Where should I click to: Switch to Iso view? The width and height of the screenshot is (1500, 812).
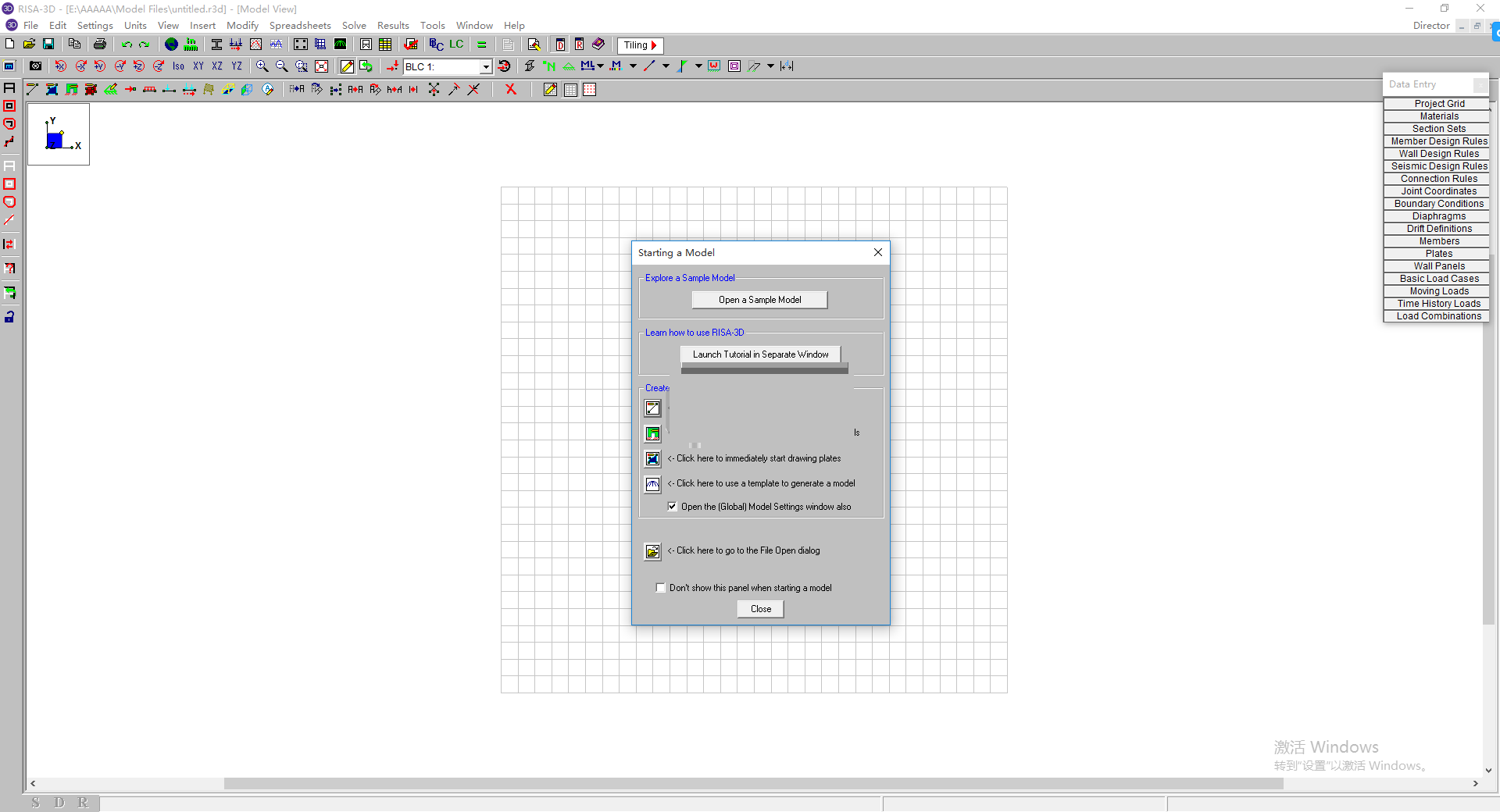coord(178,66)
